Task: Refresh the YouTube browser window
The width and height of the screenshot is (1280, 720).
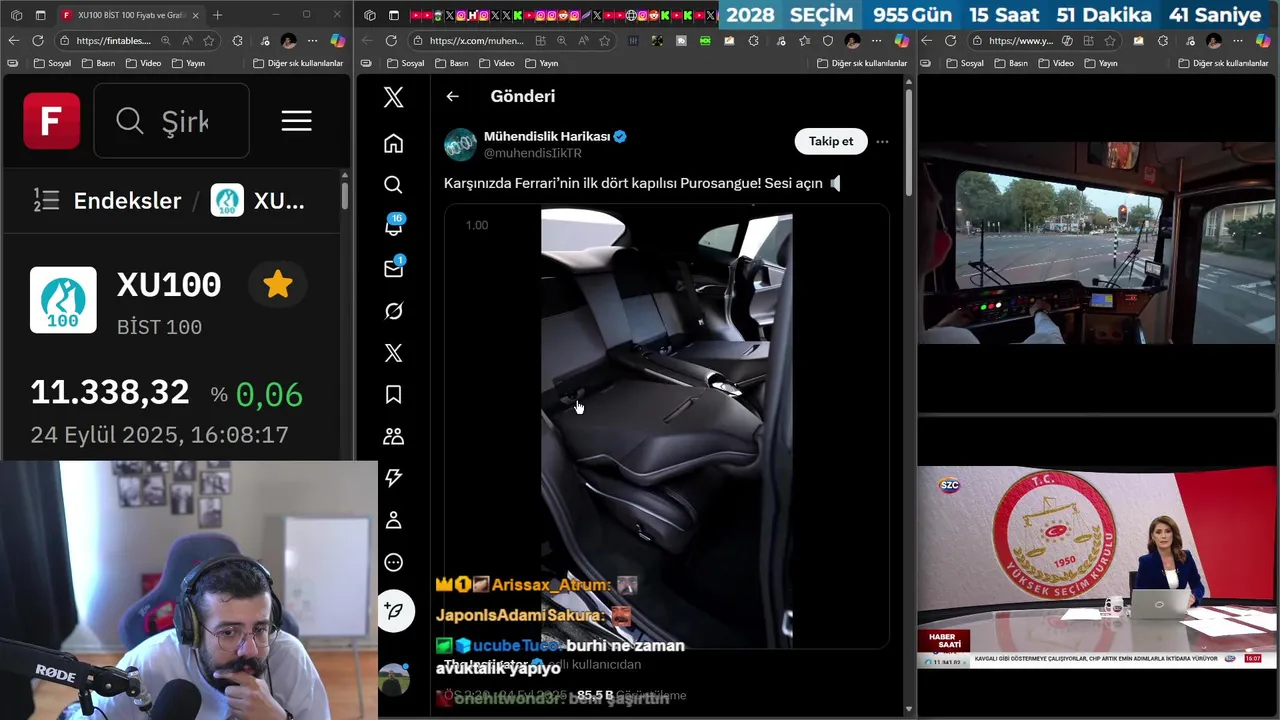Action: coord(950,41)
